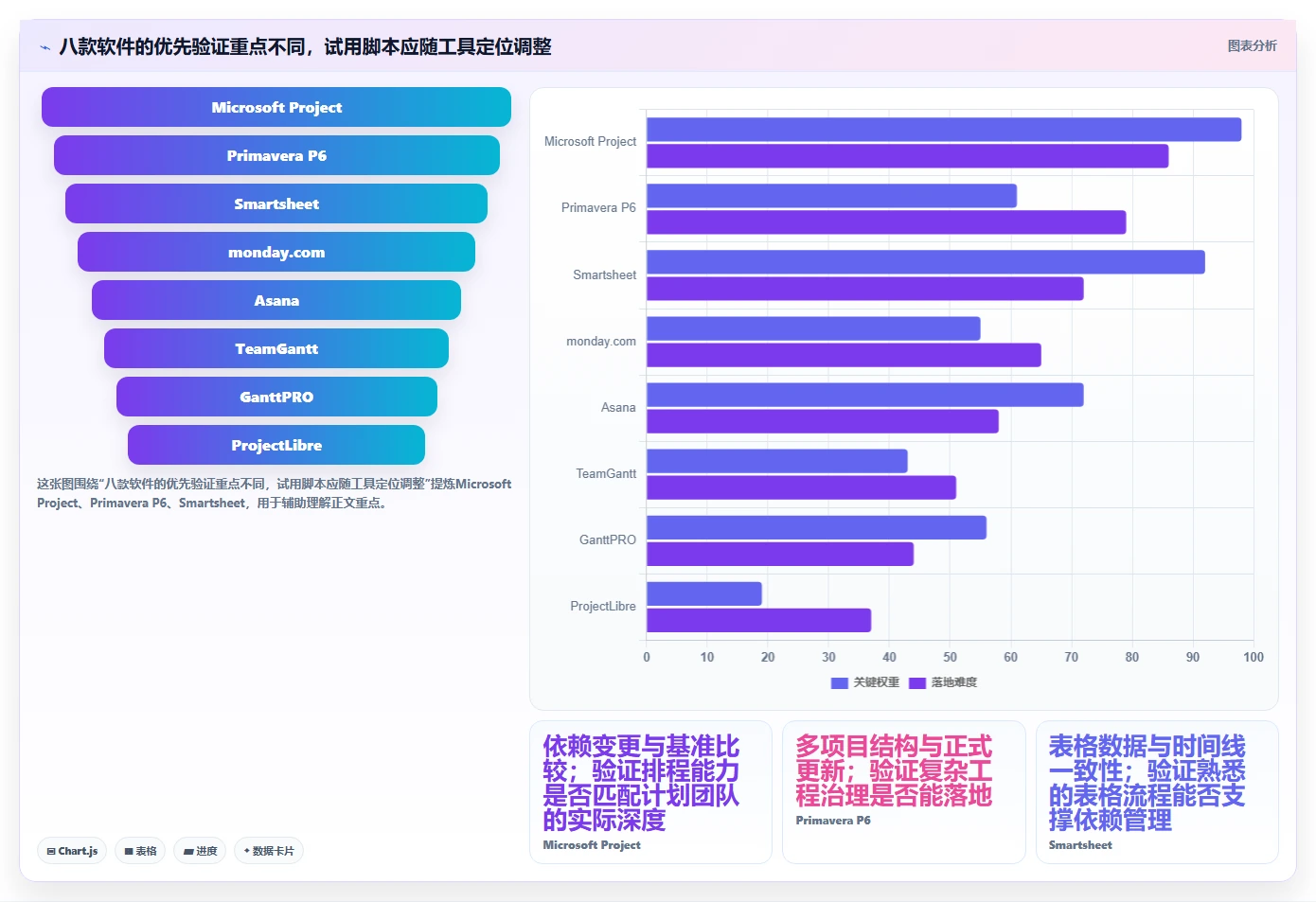Open the 多项目结构与正式更新 data card
The height and width of the screenshot is (902, 1316).
(x=903, y=792)
